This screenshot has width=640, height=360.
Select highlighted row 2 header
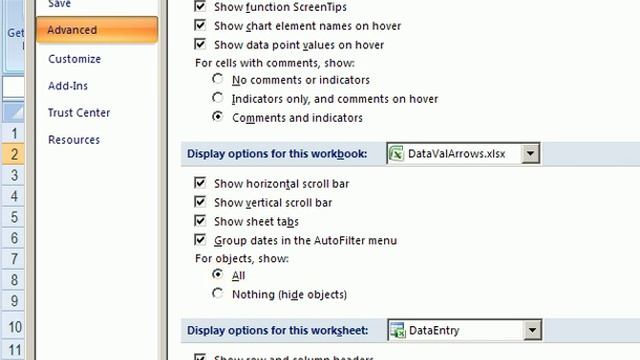click(x=13, y=154)
